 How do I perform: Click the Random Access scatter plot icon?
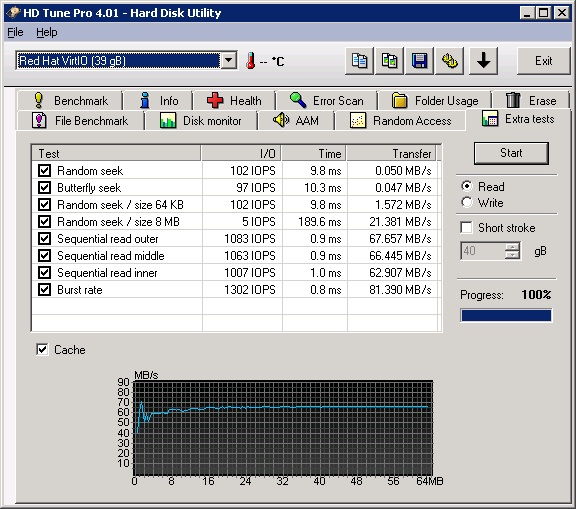point(358,120)
